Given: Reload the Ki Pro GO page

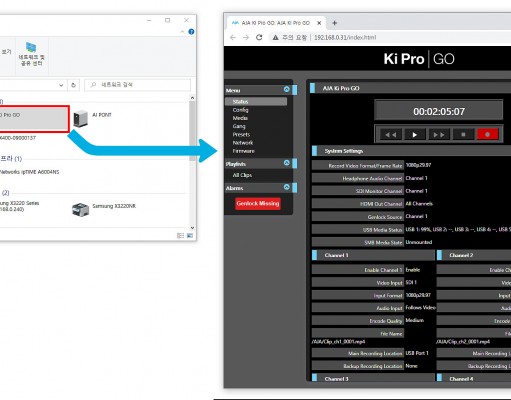Looking at the screenshot, I should pos(259,37).
